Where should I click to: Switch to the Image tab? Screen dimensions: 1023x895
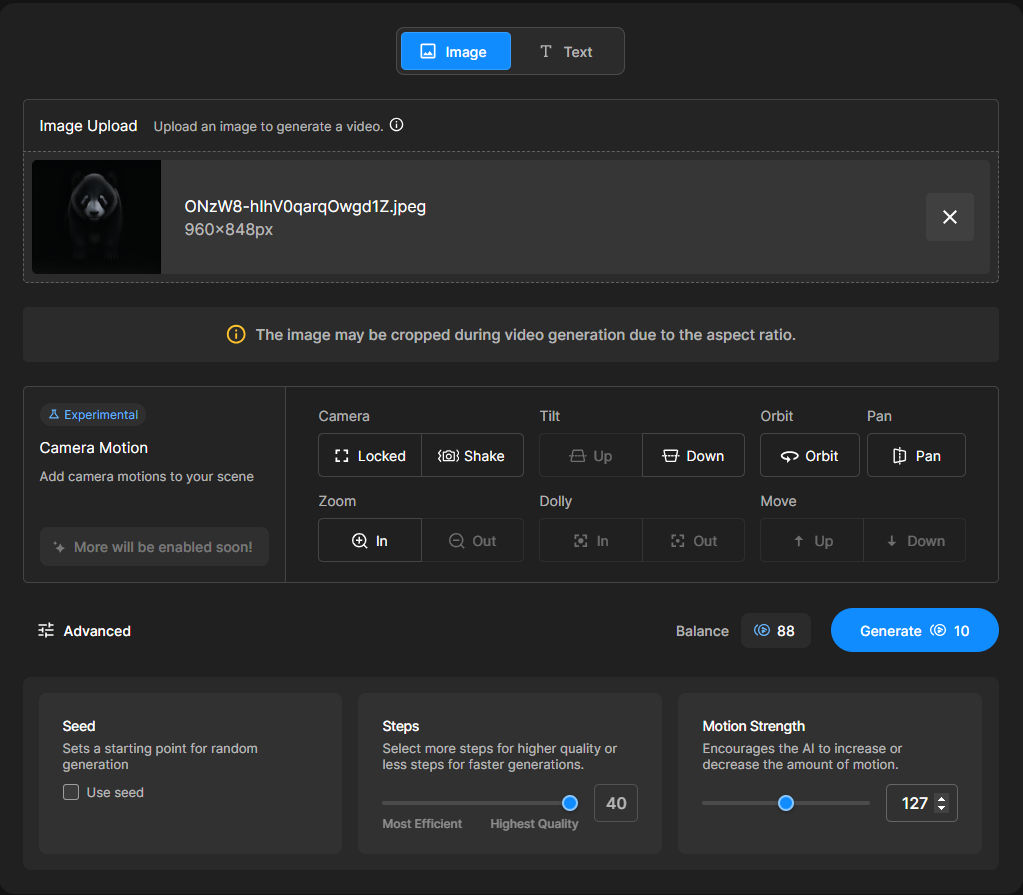455,52
